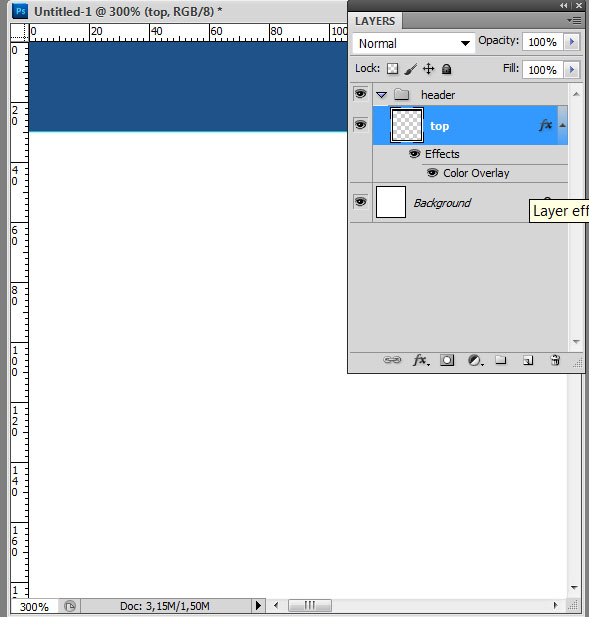This screenshot has height=617, width=589.
Task: Click the header group folder icon
Action: click(x=401, y=94)
